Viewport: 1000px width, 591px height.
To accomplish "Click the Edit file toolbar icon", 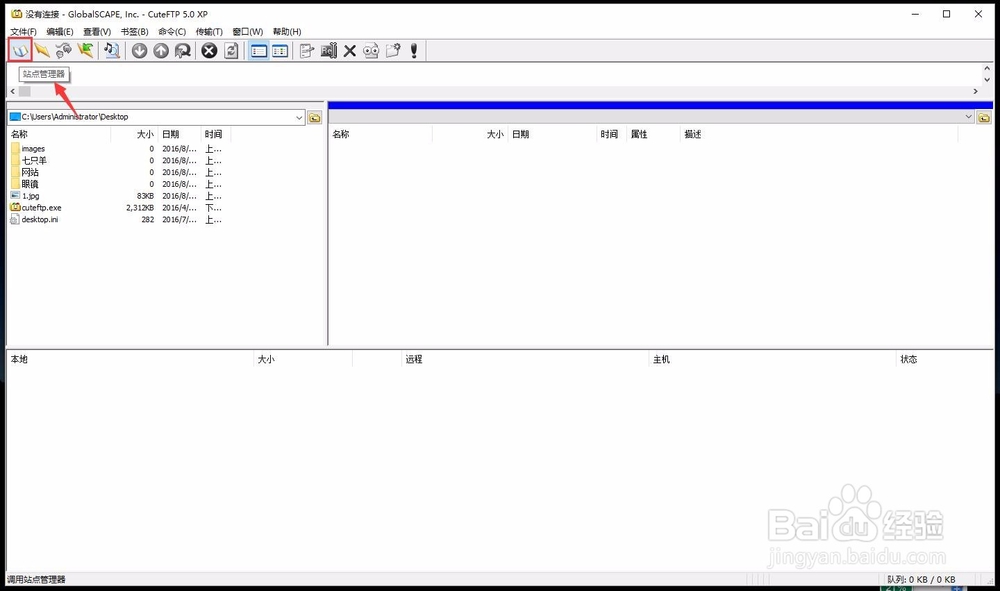I will click(x=307, y=51).
